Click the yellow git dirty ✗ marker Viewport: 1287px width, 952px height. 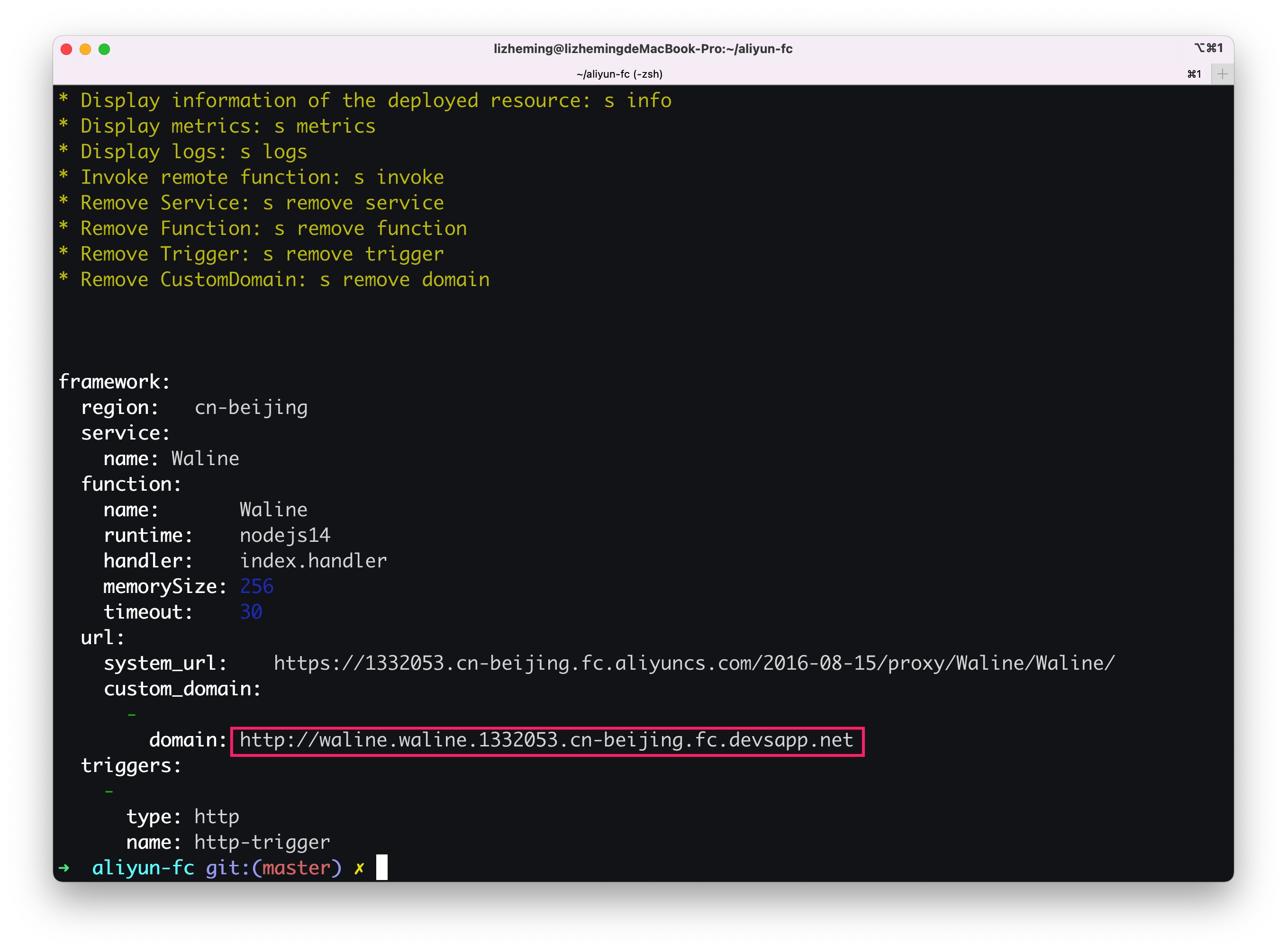pyautogui.click(x=359, y=868)
